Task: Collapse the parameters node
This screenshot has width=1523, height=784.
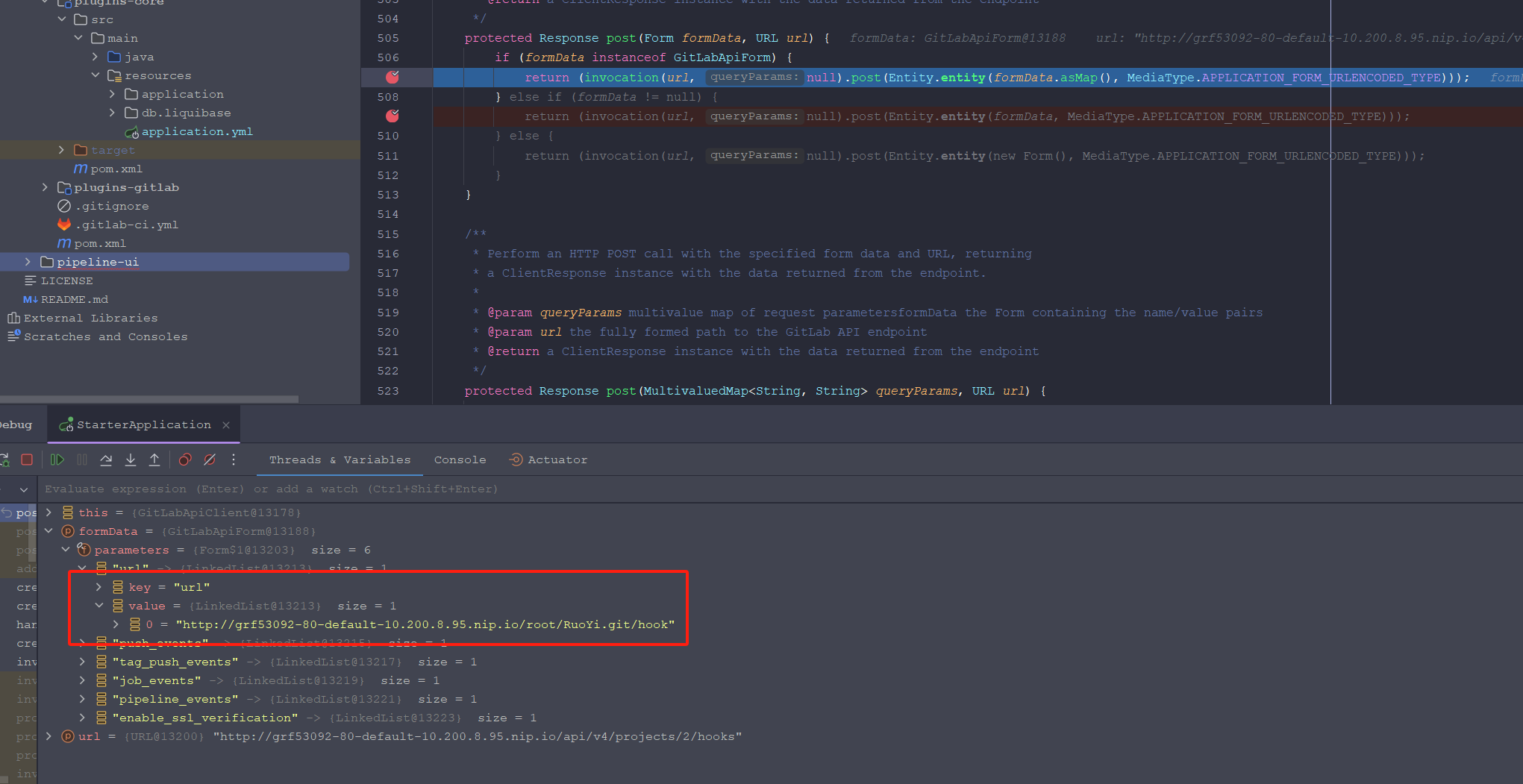Action: [x=66, y=550]
